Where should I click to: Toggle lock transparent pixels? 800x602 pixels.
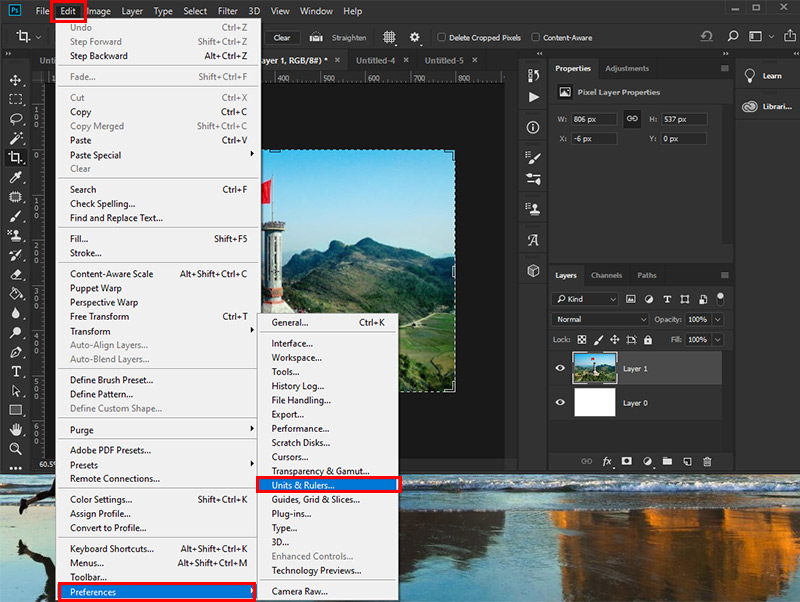coord(582,340)
